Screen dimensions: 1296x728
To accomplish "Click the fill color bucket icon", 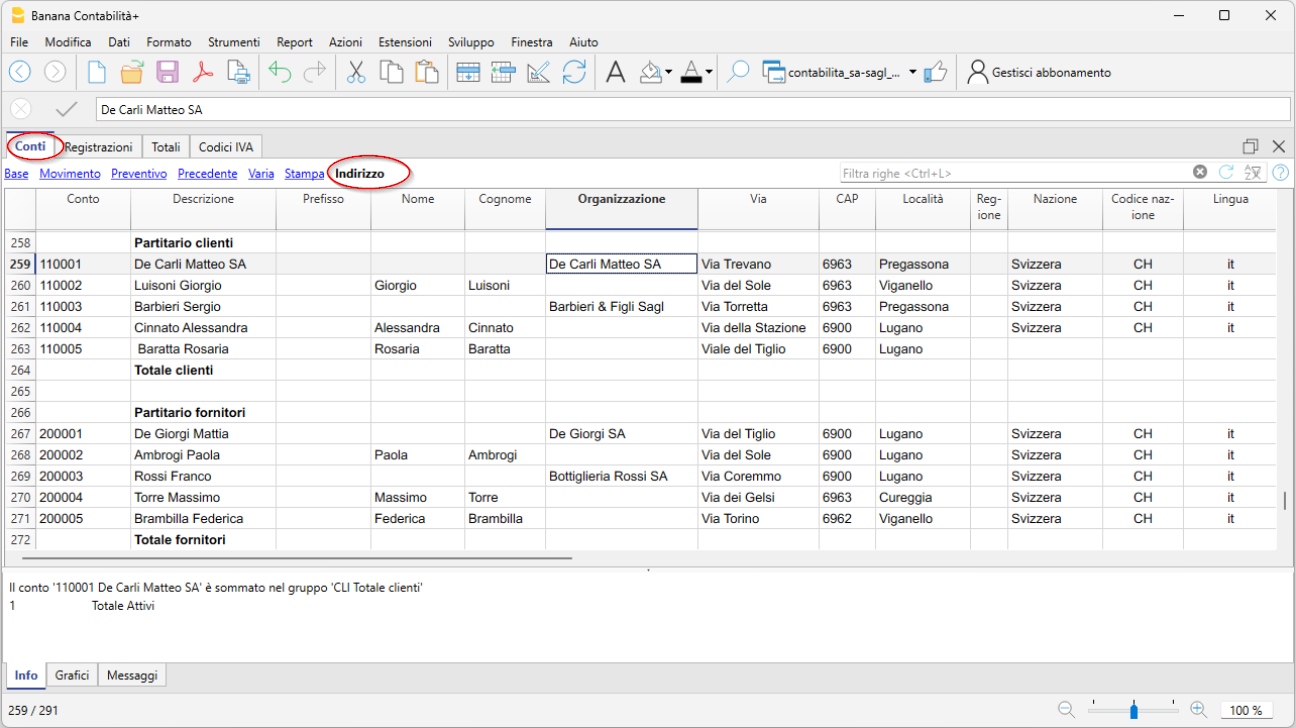I will (651, 72).
